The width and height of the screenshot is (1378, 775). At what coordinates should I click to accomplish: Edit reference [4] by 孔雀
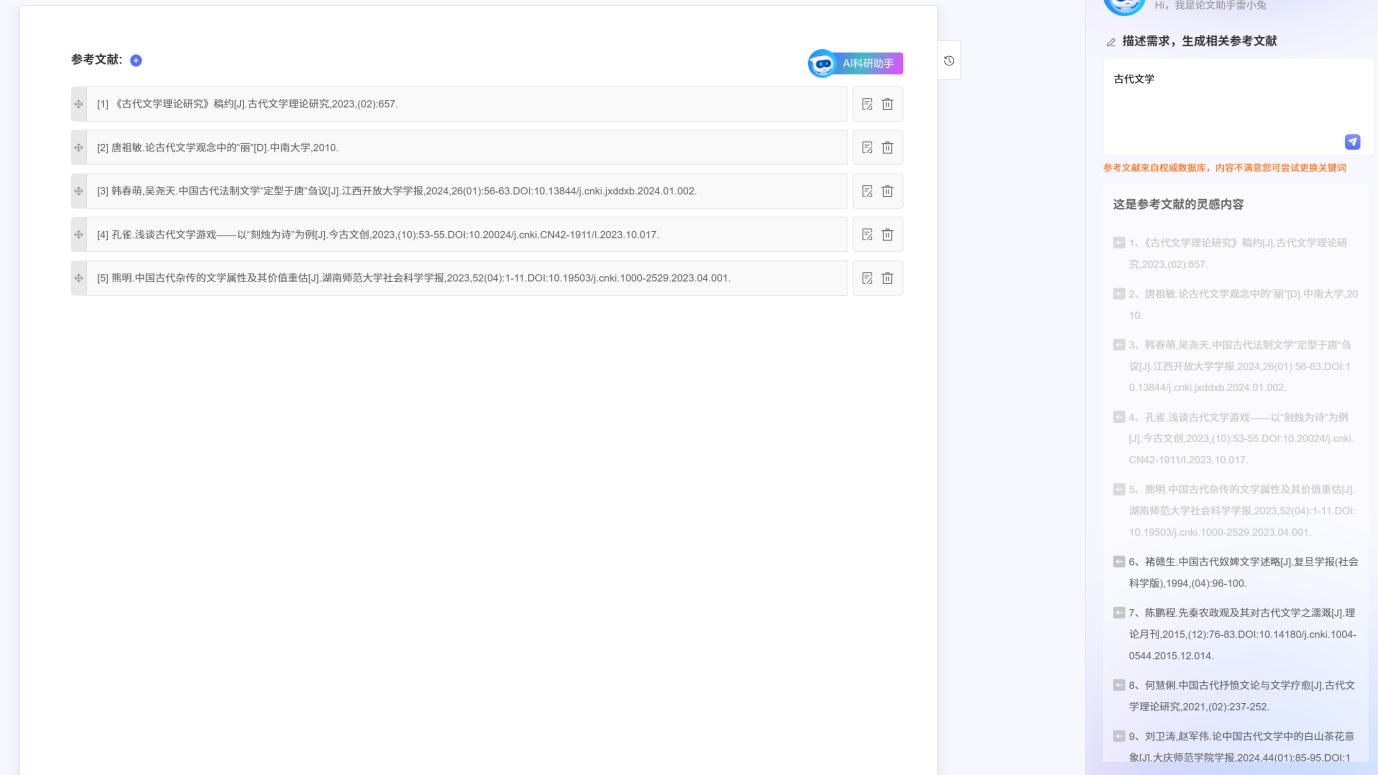click(867, 235)
